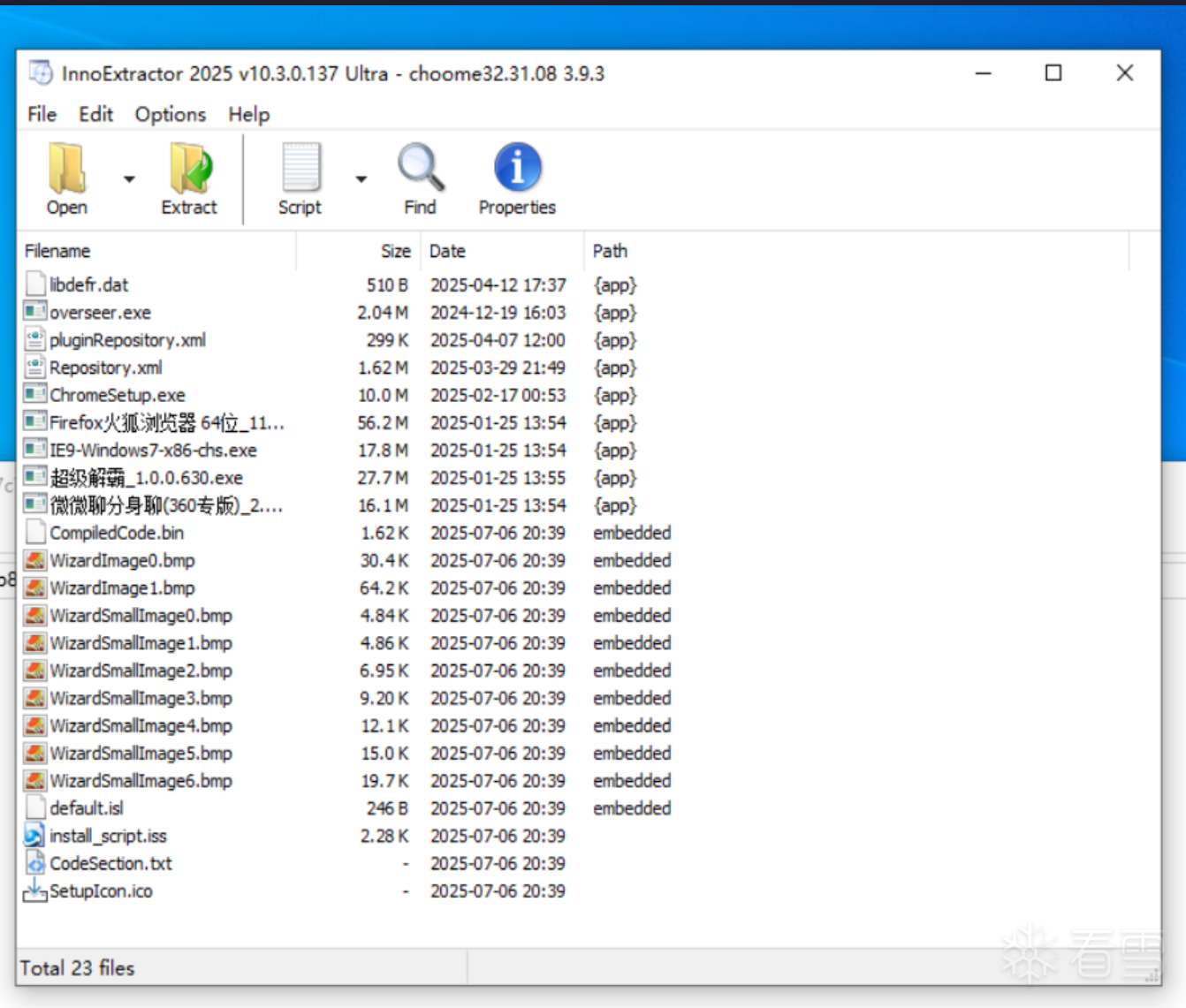Maximize the InnoExtractor window
The width and height of the screenshot is (1186, 1008).
pos(1053,72)
